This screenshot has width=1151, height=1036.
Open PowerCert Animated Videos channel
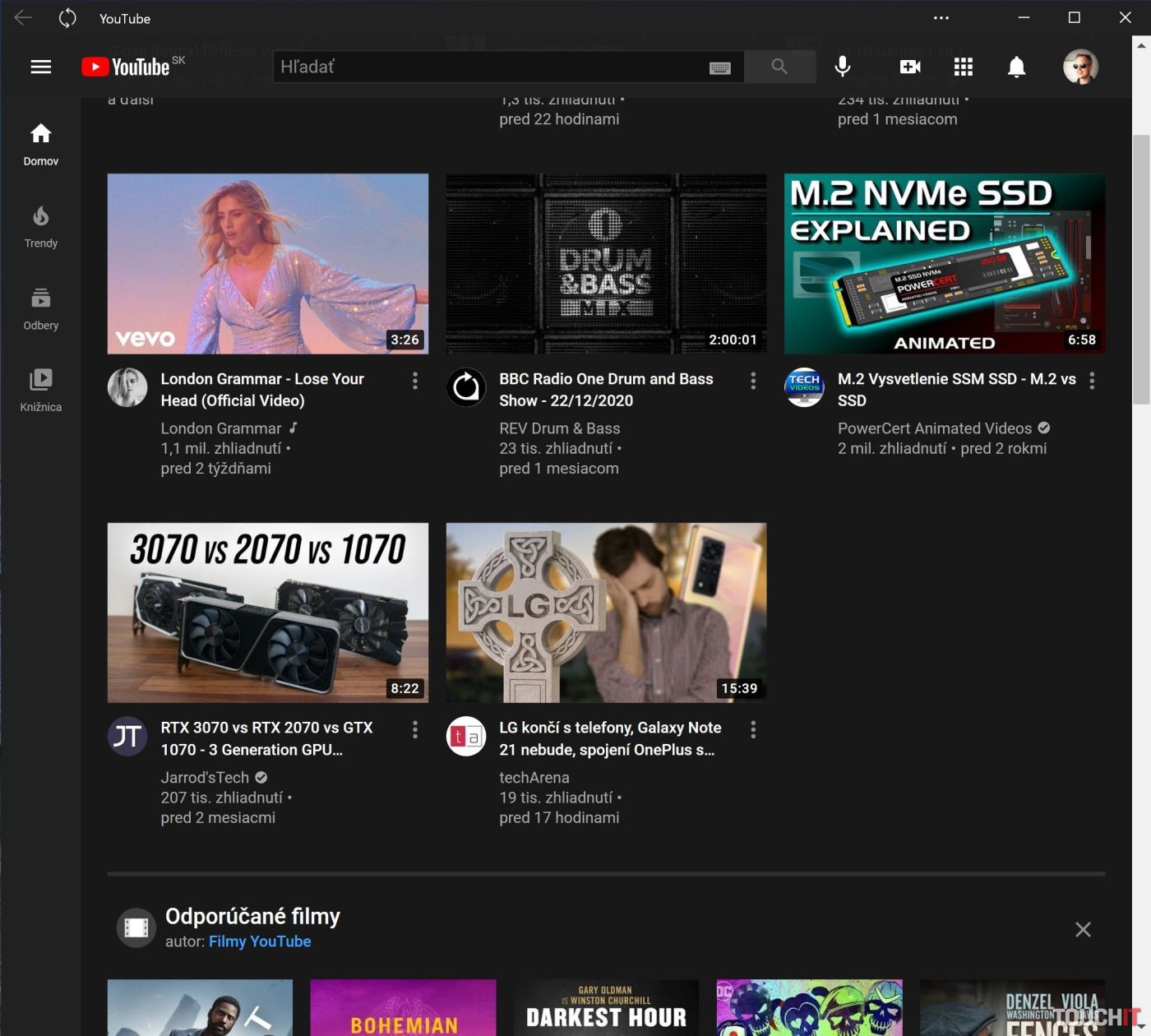tap(934, 428)
